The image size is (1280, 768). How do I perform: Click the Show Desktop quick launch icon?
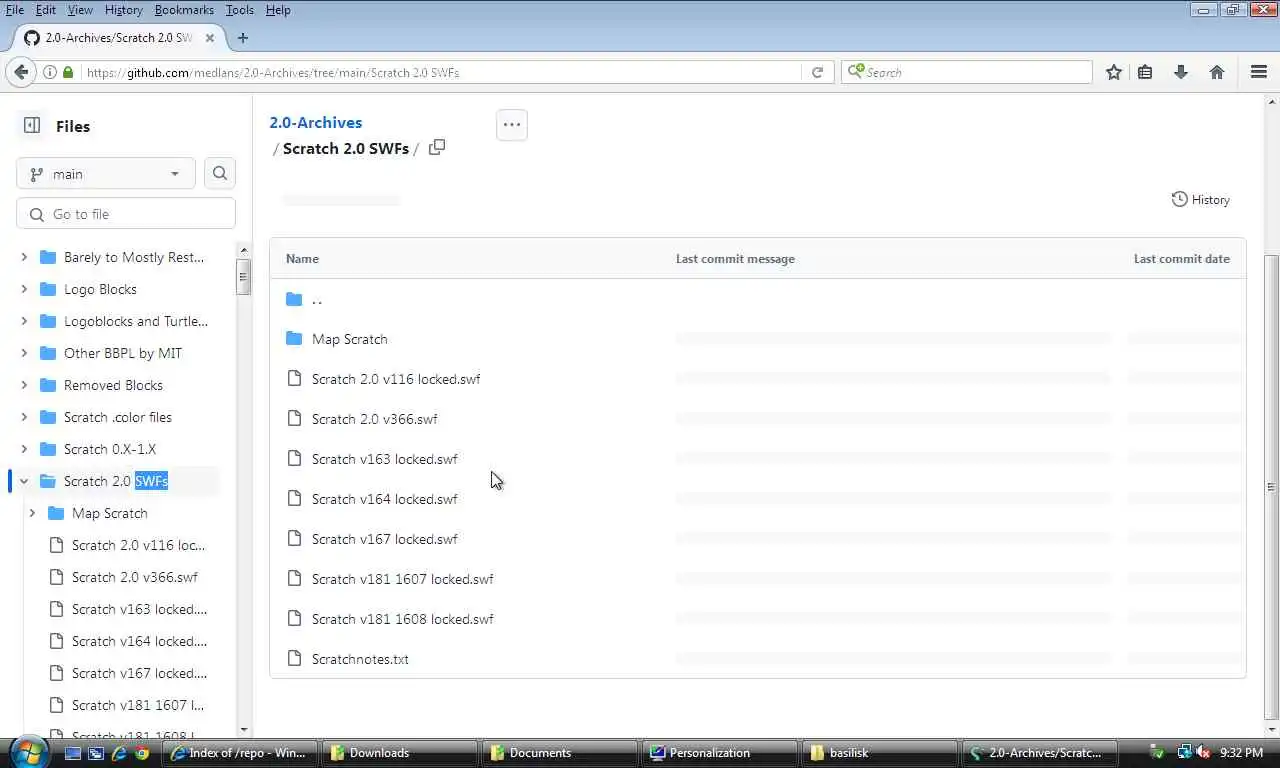[73, 753]
